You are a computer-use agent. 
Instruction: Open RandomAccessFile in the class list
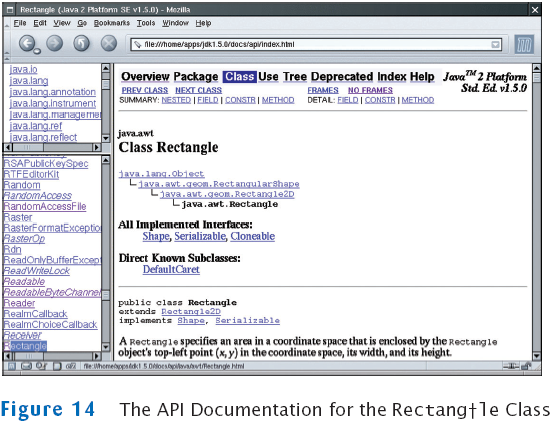(x=45, y=206)
